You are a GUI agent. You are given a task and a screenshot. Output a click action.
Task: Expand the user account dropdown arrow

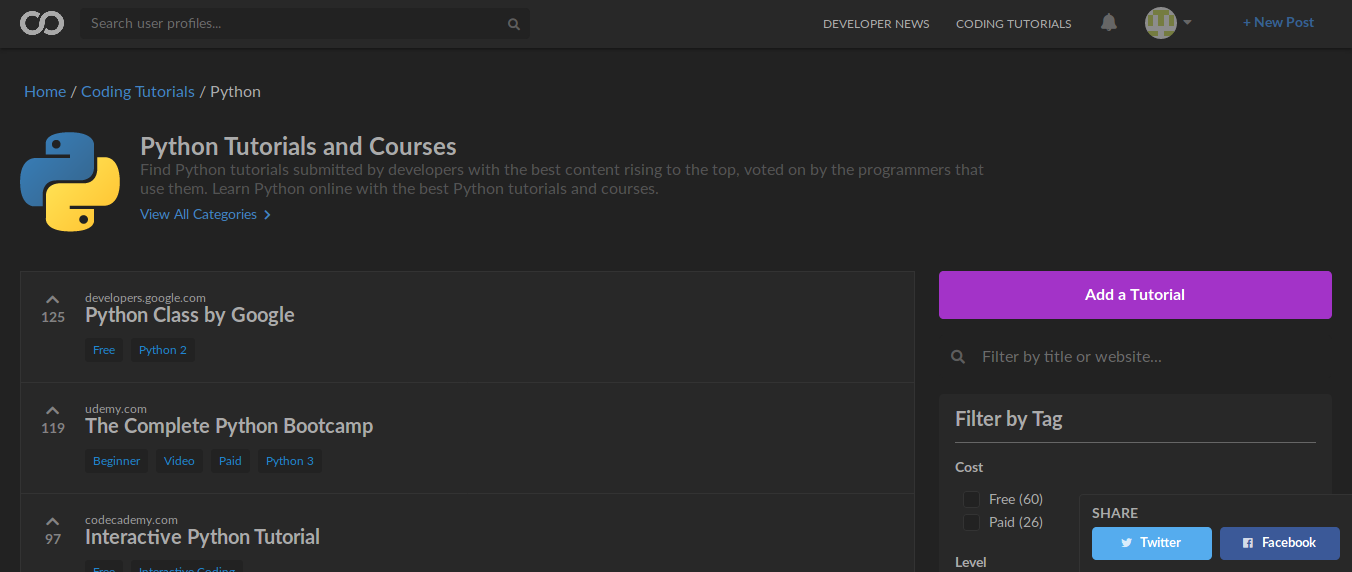pyautogui.click(x=1187, y=22)
